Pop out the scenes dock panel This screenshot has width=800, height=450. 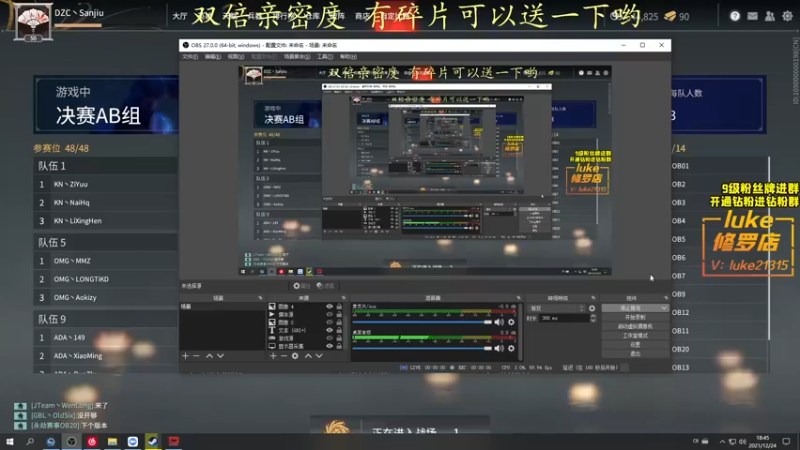coord(260,298)
